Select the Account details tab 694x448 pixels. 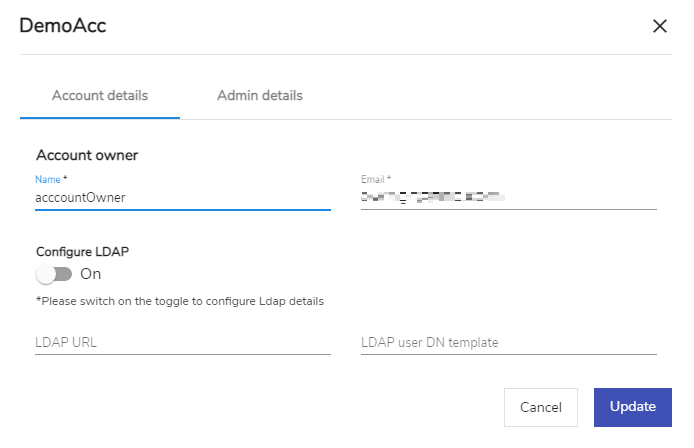point(100,96)
